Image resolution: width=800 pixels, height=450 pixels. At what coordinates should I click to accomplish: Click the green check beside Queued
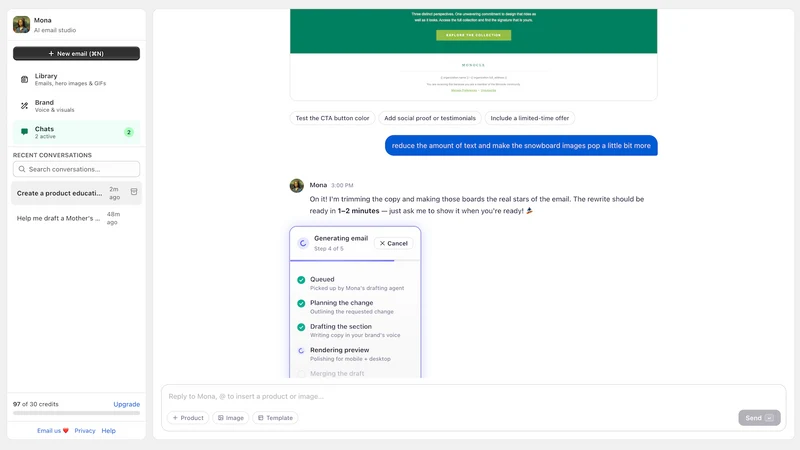click(x=301, y=280)
